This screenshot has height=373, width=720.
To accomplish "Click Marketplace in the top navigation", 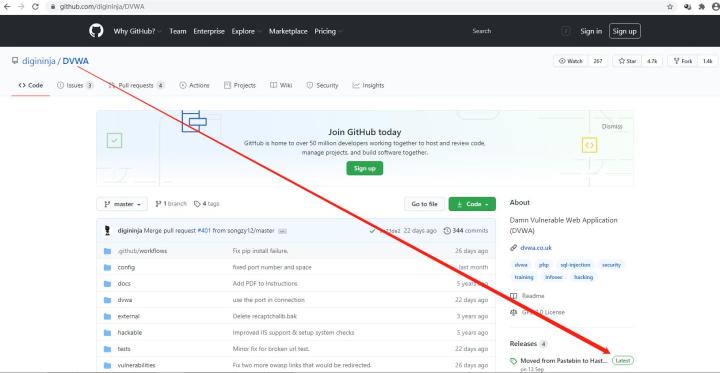I will click(x=288, y=31).
